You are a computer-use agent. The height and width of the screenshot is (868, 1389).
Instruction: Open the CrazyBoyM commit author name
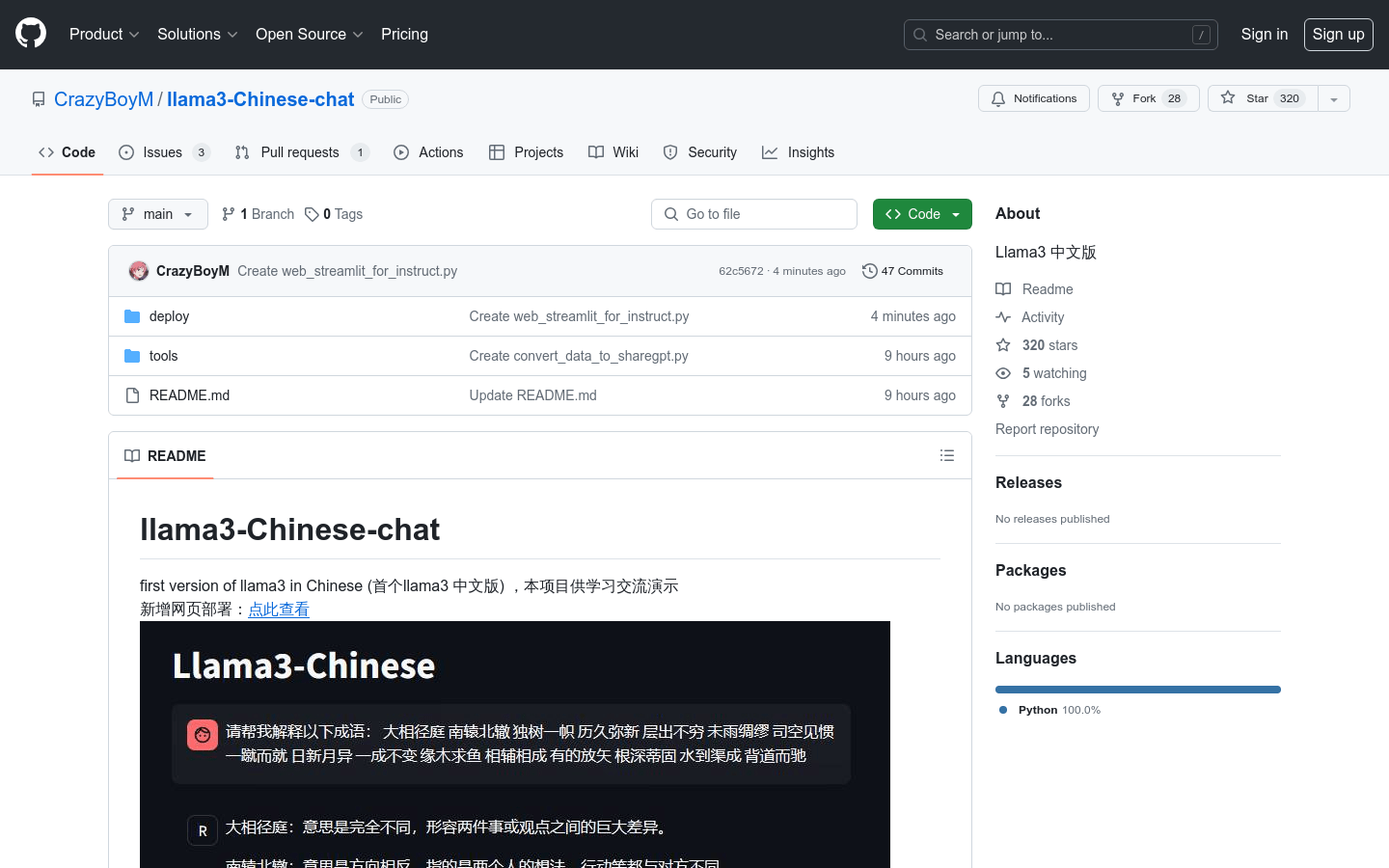click(x=193, y=271)
